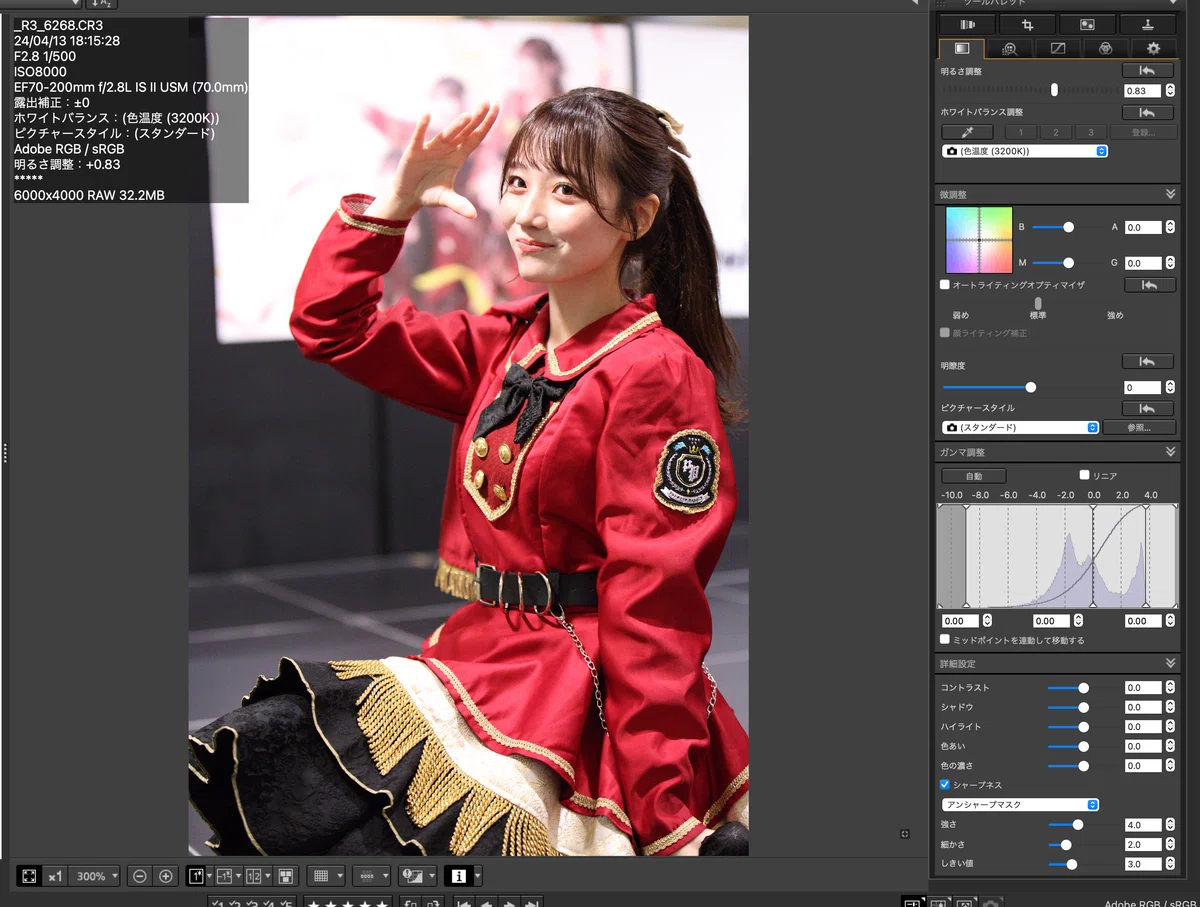Viewport: 1200px width, 907px height.
Task: Show the grid overlay icon
Action: tap(321, 876)
